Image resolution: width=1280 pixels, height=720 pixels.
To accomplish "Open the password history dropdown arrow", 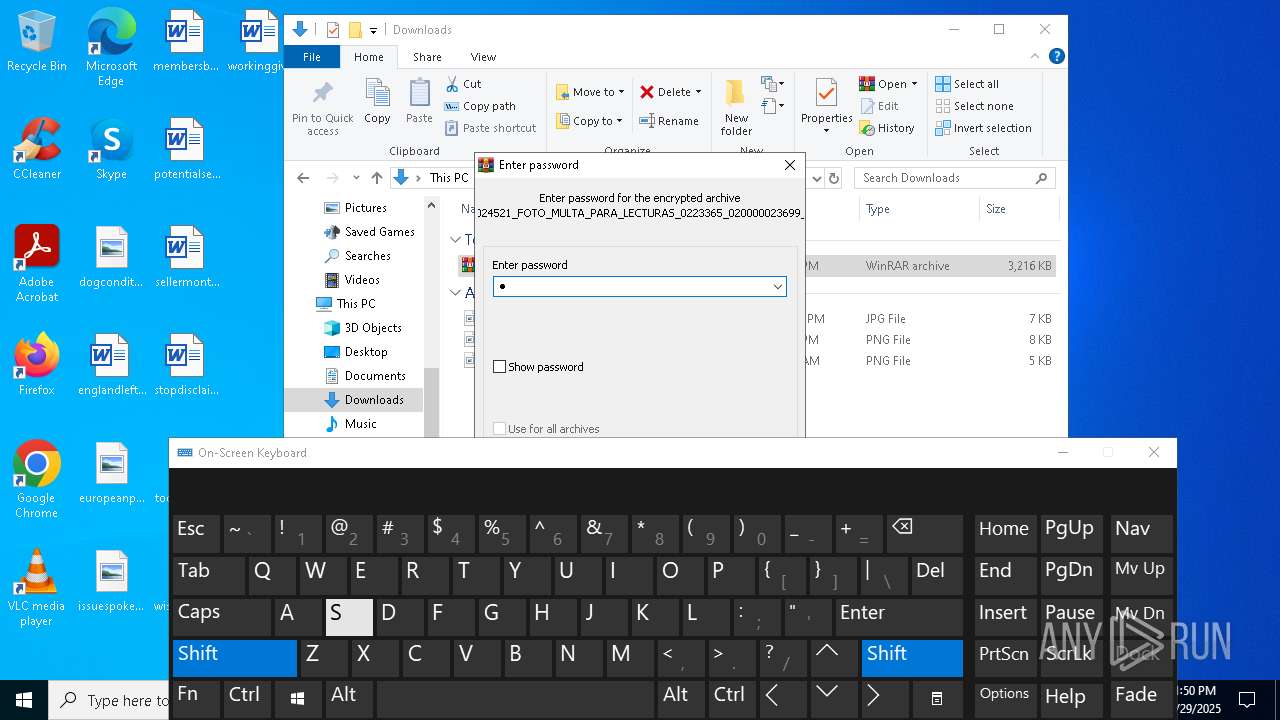I will click(x=777, y=287).
